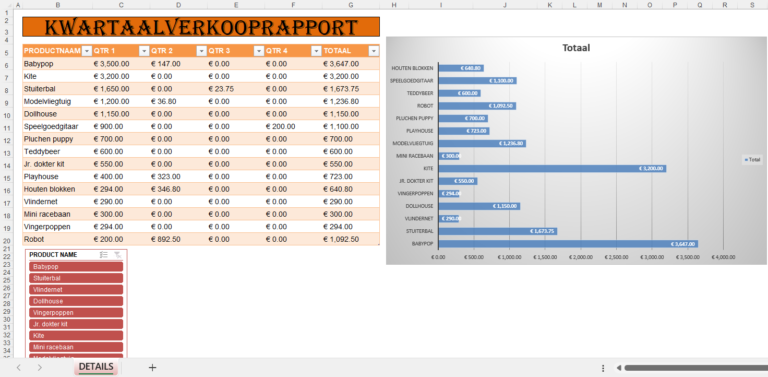Click the Stuiterbal QTR 3 cell € 23.75
This screenshot has height=377, width=768.
(236, 89)
